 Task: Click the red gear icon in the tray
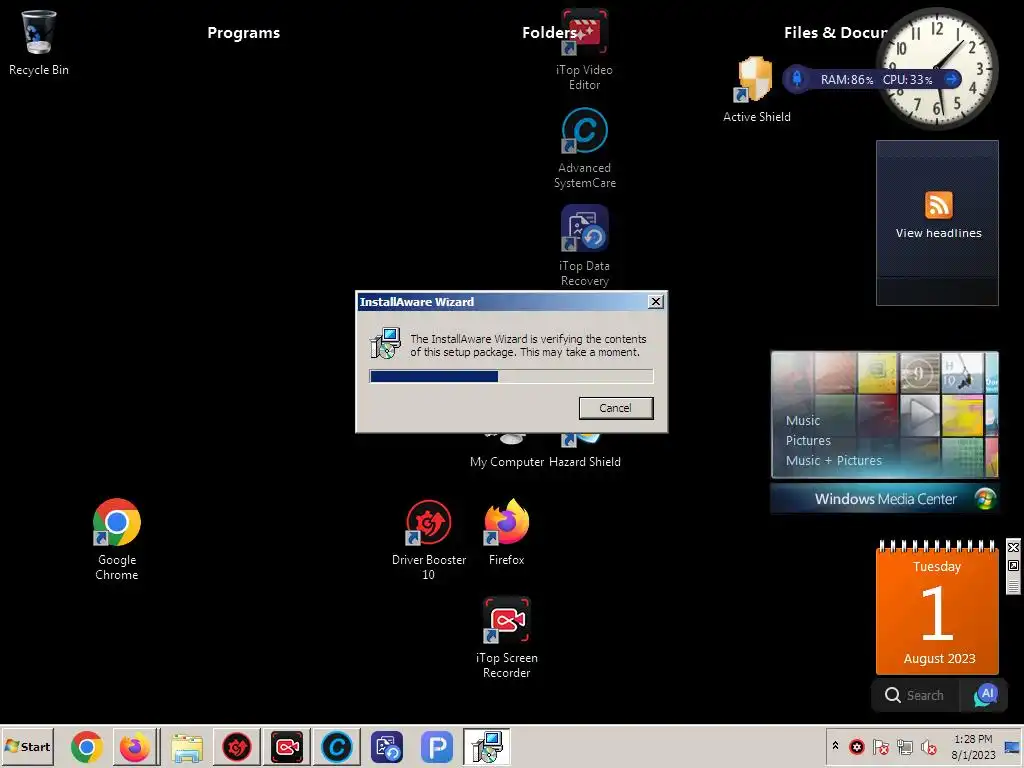pyautogui.click(x=857, y=747)
